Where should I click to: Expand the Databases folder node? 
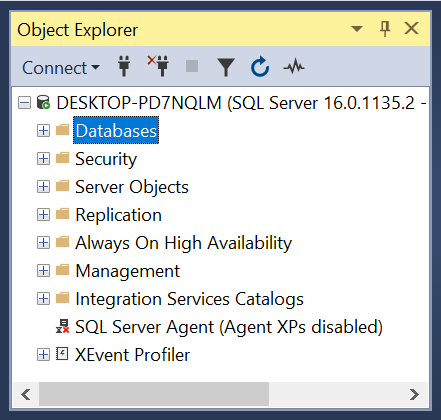[43, 131]
